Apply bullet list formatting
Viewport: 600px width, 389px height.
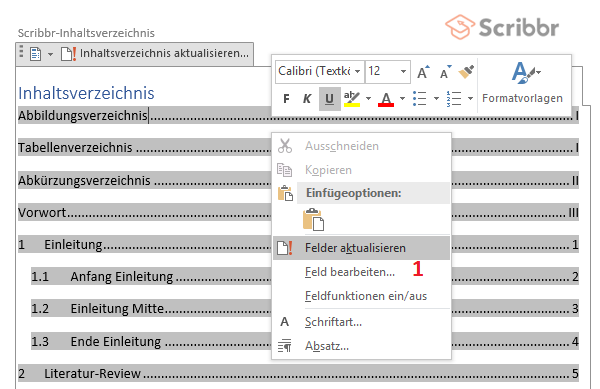(x=420, y=99)
